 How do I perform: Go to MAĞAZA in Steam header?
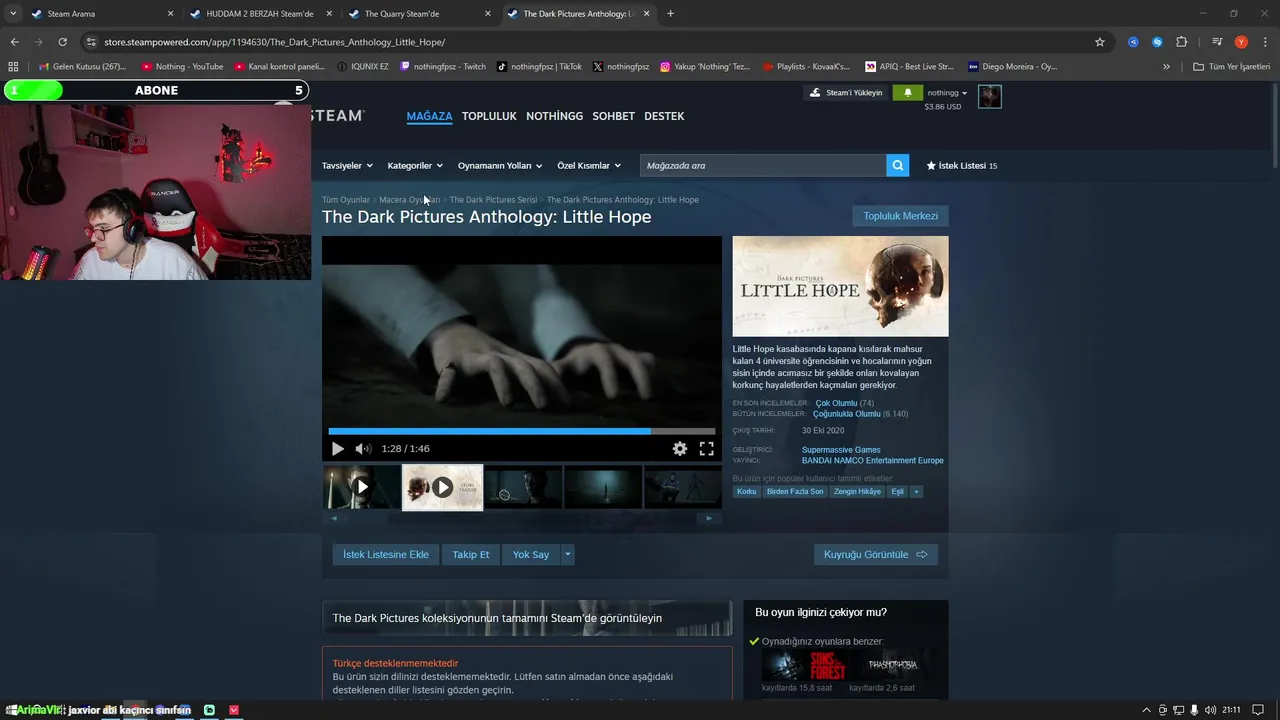[x=429, y=116]
